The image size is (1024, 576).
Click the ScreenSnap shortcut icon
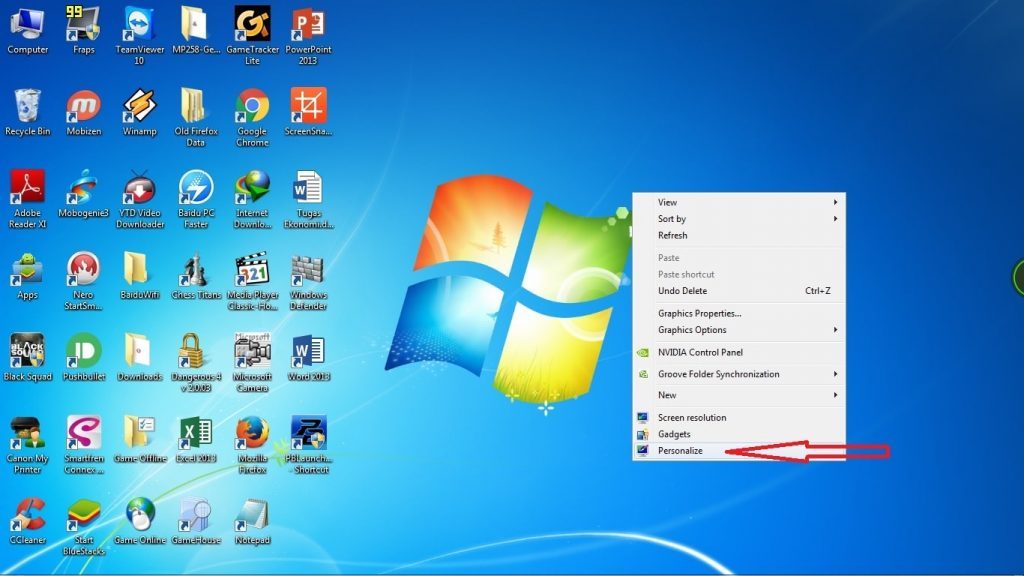click(x=308, y=106)
